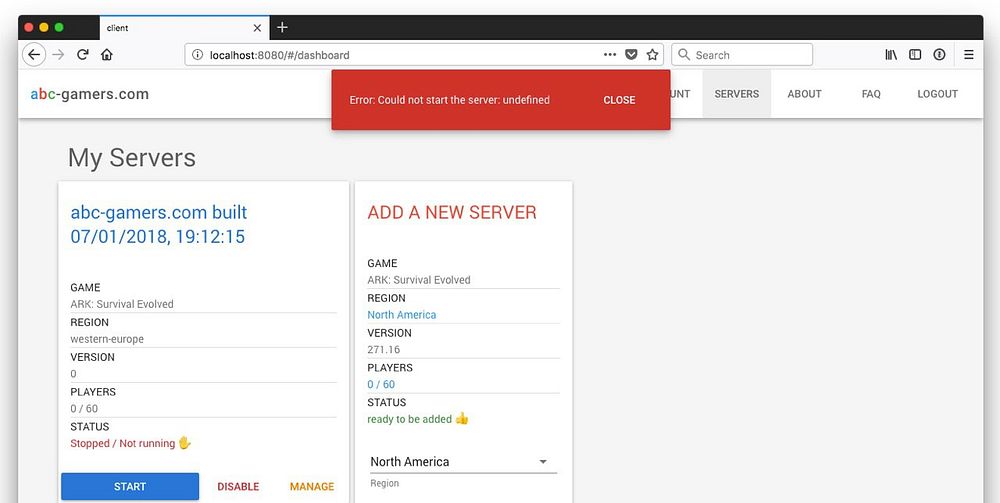
Task: Click server title 'abc-gamers.com built 07/01/2018'
Action: (x=159, y=224)
